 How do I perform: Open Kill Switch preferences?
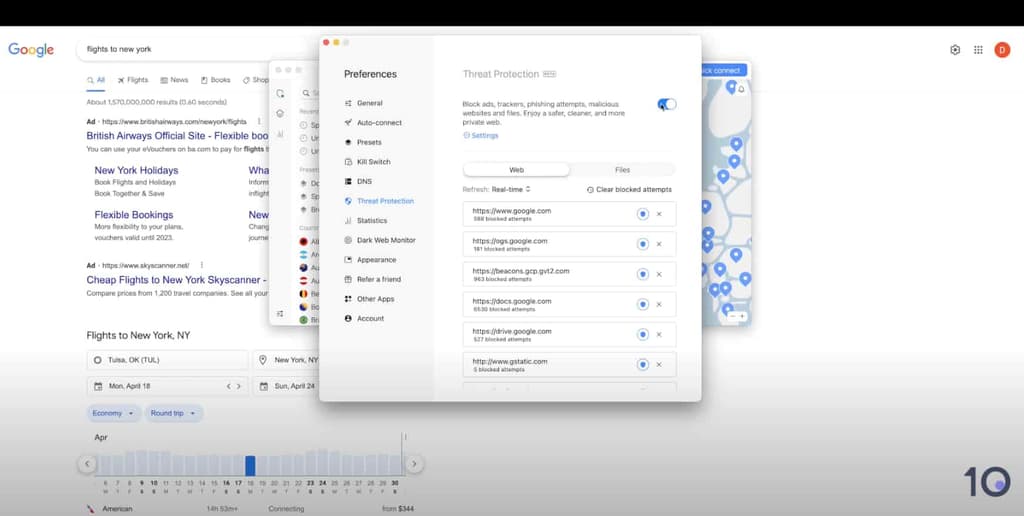374,162
